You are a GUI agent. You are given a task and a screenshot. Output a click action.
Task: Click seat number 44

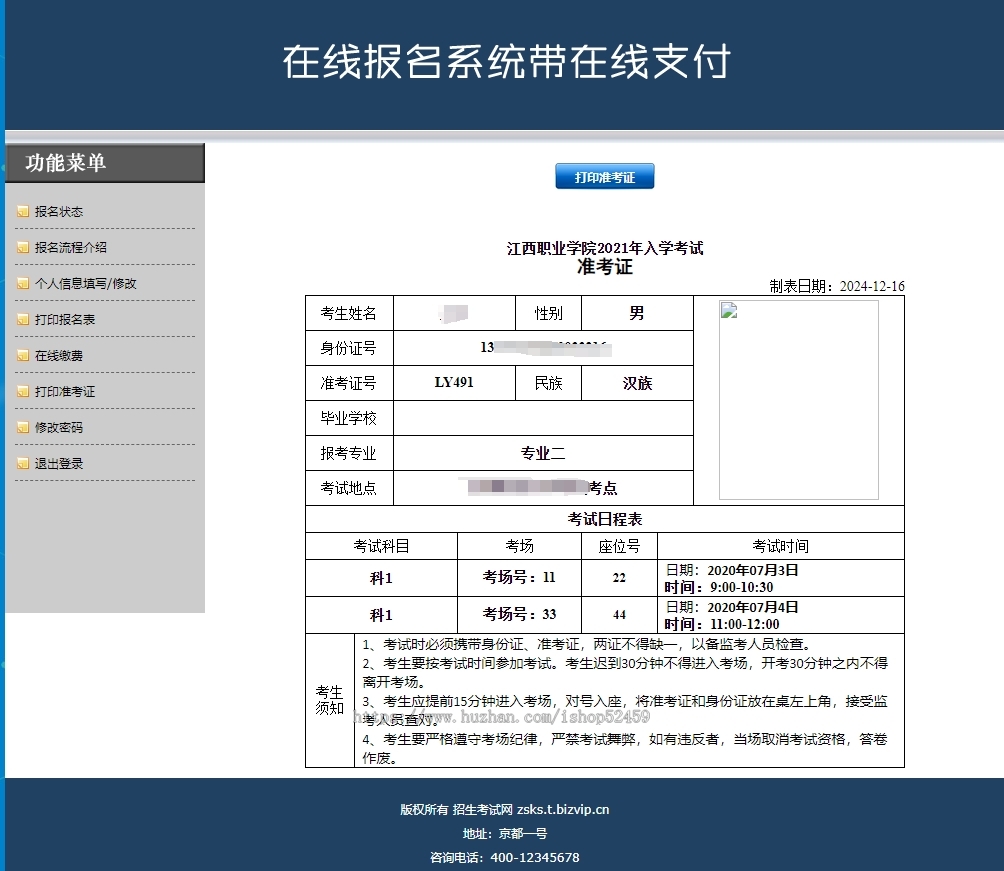click(x=619, y=615)
